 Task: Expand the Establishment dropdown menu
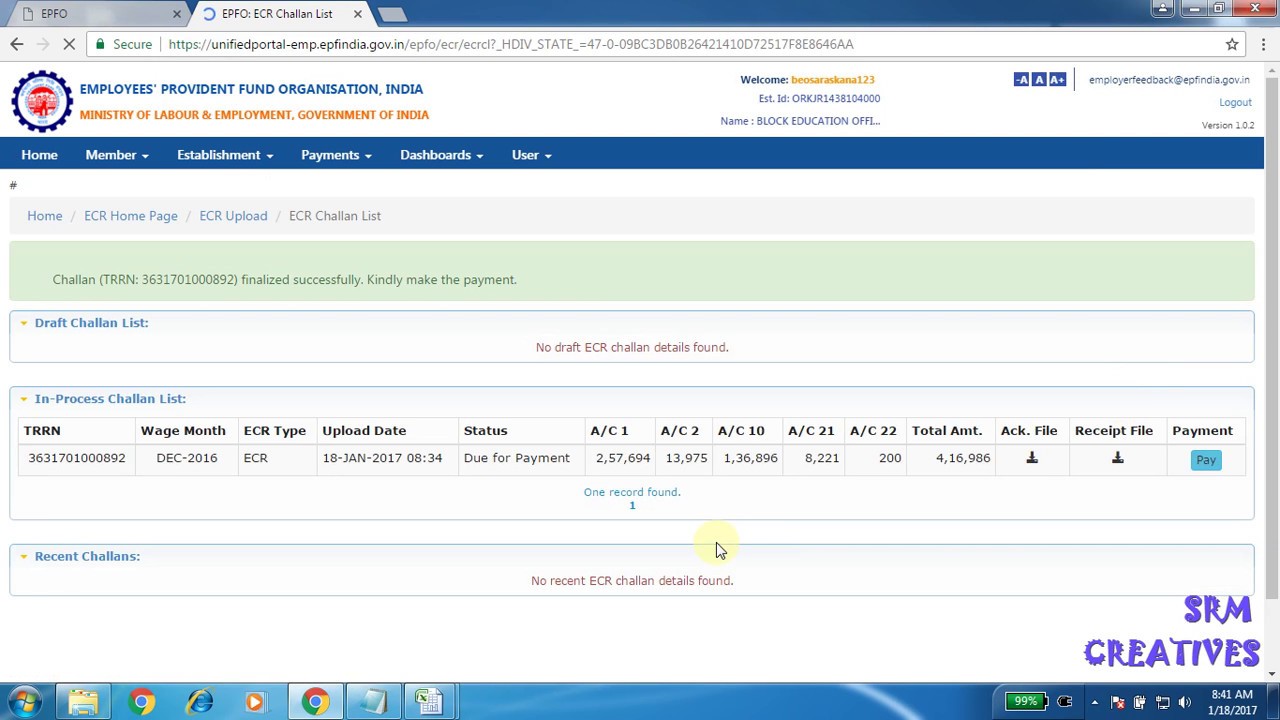point(225,155)
